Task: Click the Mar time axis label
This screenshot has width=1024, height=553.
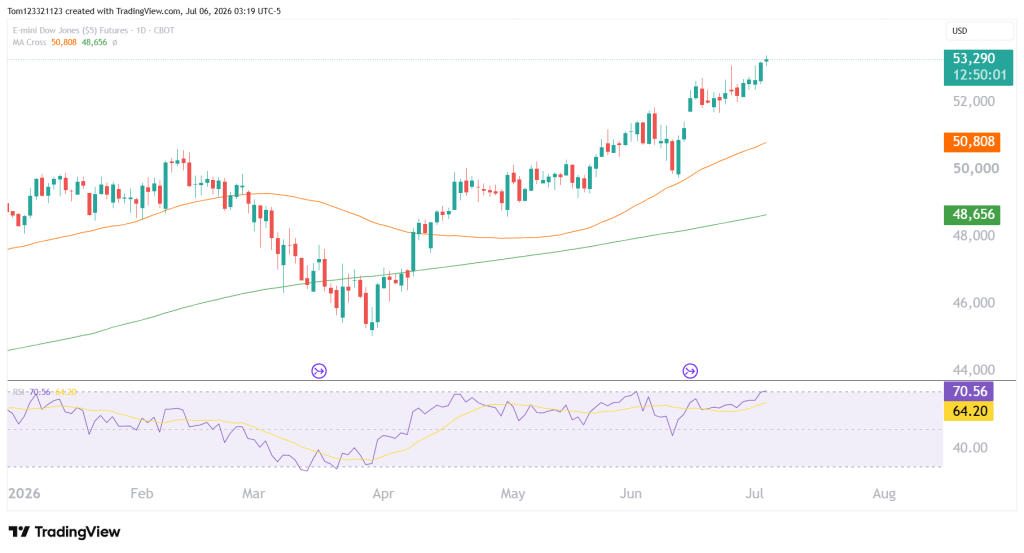Action: point(253,493)
